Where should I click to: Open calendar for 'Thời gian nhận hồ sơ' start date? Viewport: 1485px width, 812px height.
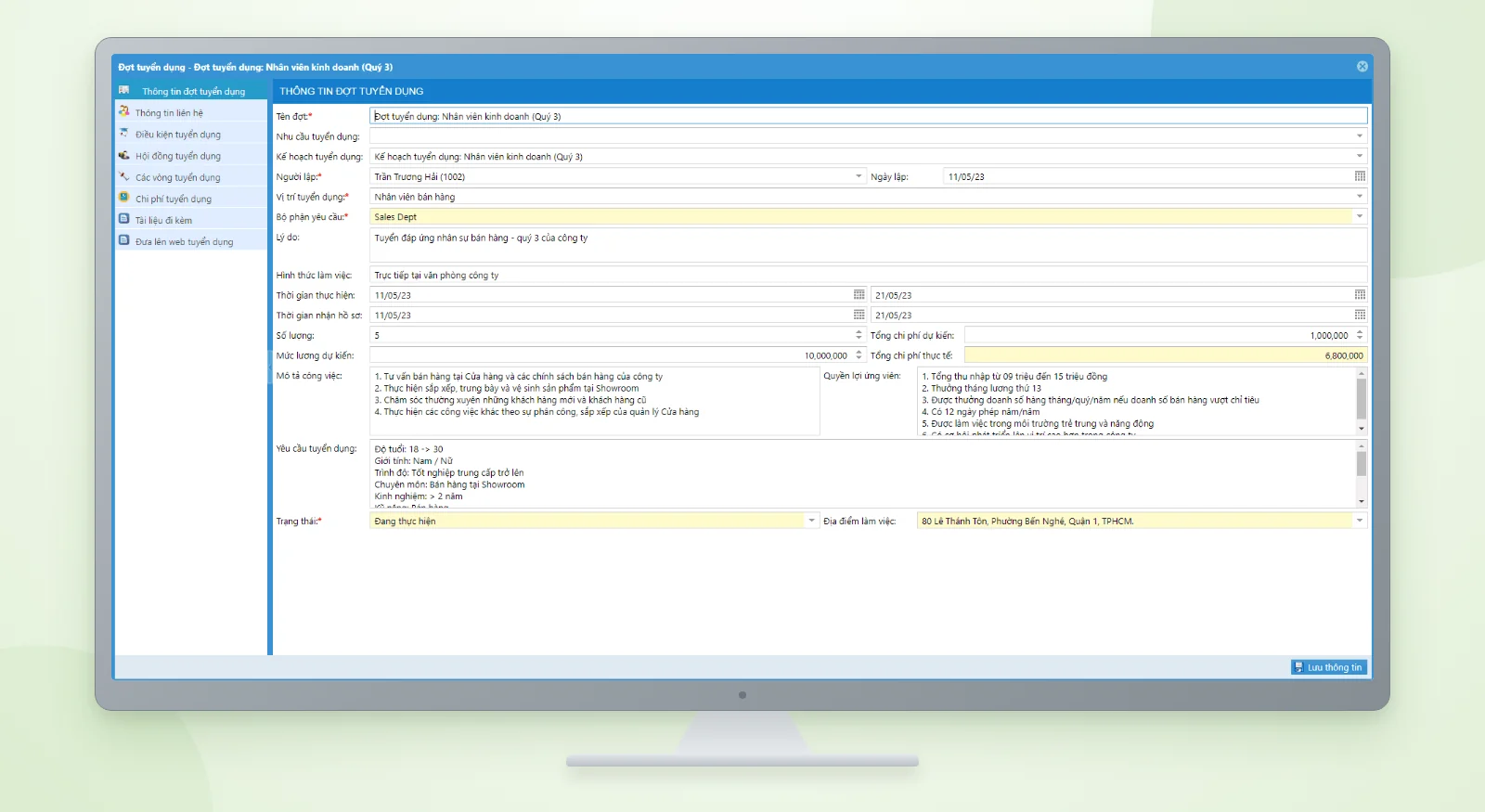(859, 316)
